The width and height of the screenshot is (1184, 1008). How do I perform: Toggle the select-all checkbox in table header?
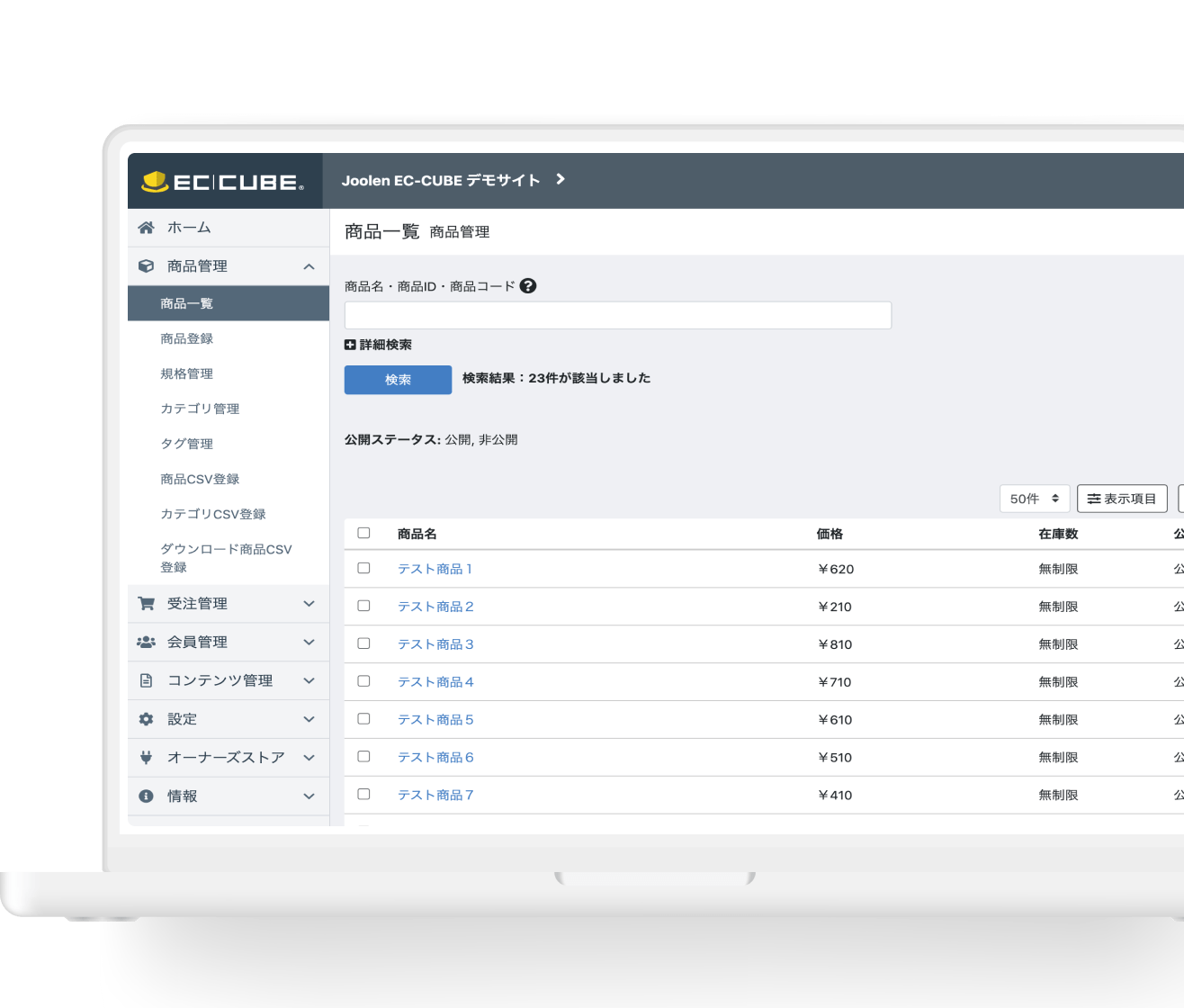(x=363, y=533)
